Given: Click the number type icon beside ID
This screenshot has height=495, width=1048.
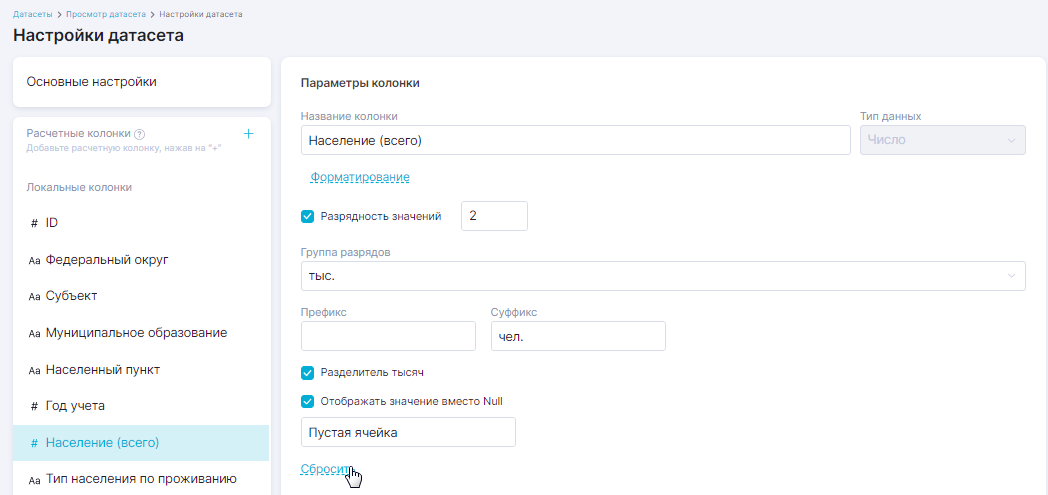Looking at the screenshot, I should click(34, 223).
